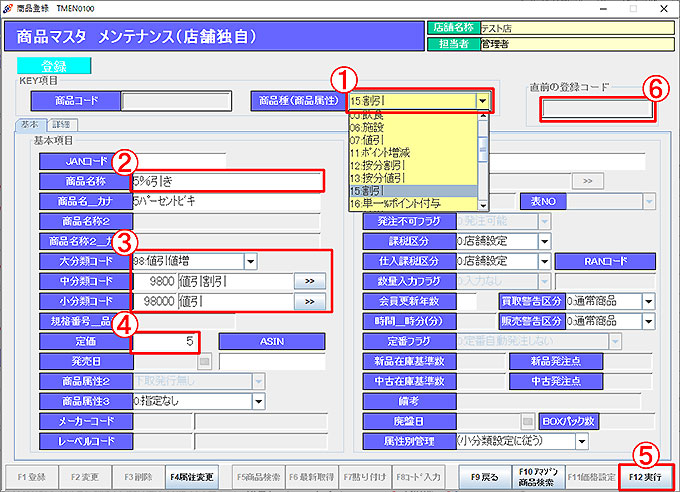680x492 pixels.
Task: Open the 商品種(商品属性) dropdown arrow
Action: pos(482,101)
